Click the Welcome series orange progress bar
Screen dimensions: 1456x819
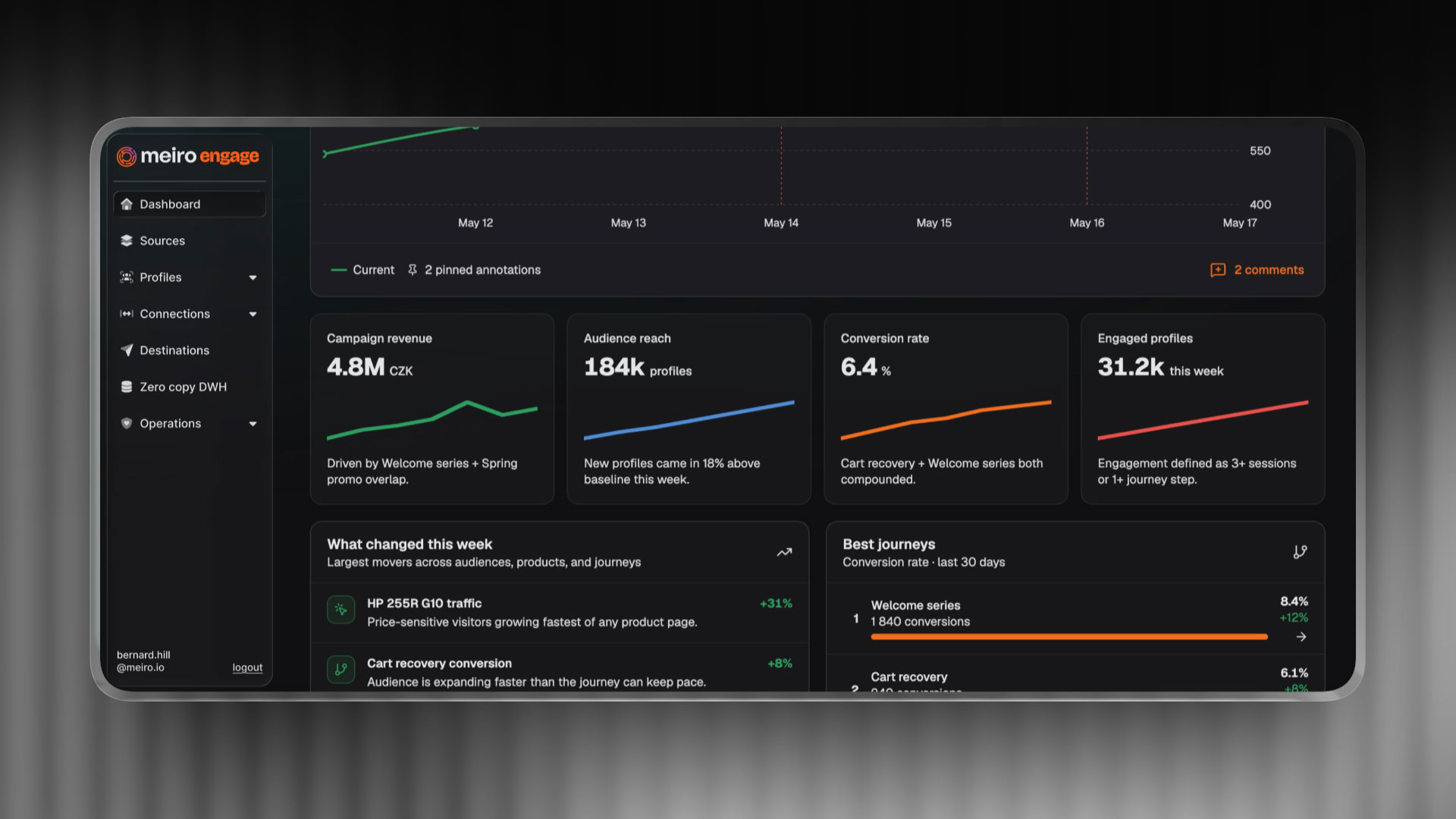pyautogui.click(x=1069, y=637)
